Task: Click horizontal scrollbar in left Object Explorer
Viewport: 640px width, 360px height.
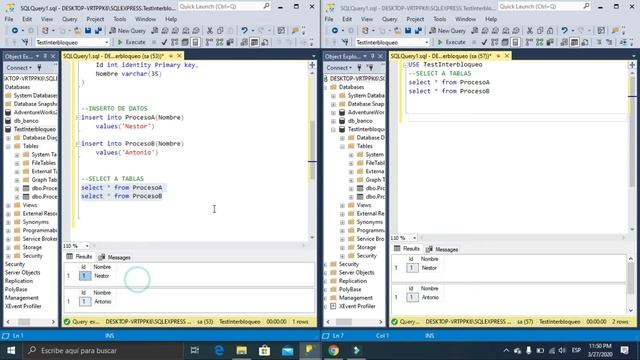Action: [x=31, y=322]
